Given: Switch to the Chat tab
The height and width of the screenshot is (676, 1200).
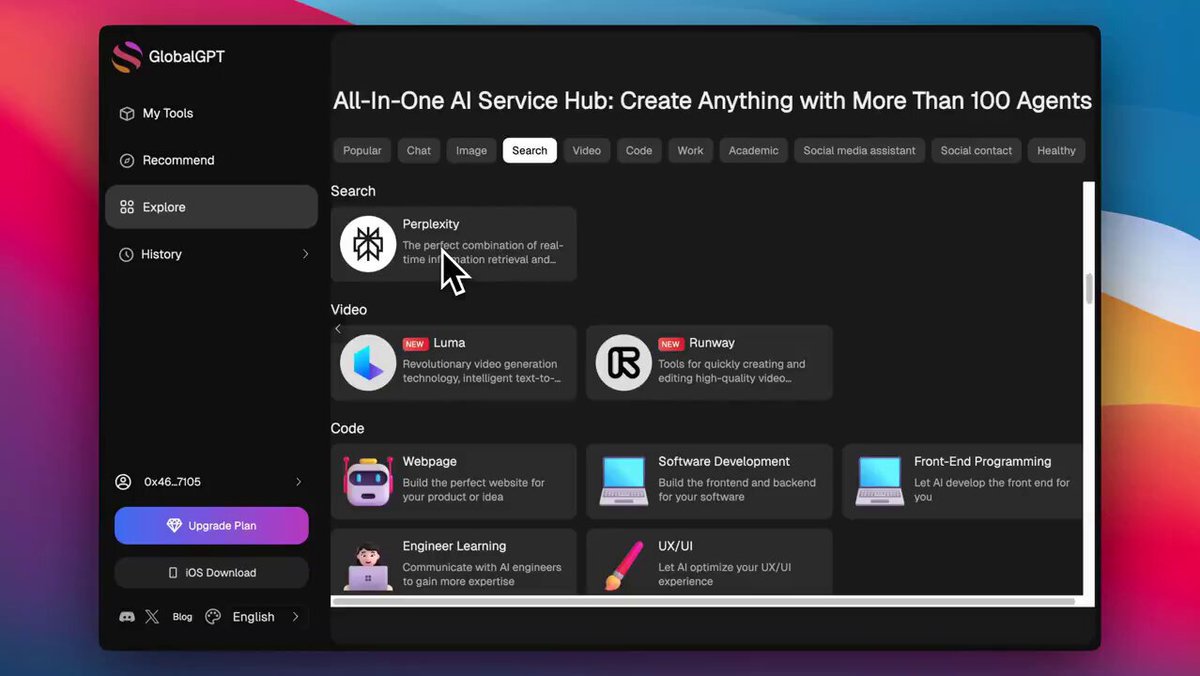Looking at the screenshot, I should [419, 151].
